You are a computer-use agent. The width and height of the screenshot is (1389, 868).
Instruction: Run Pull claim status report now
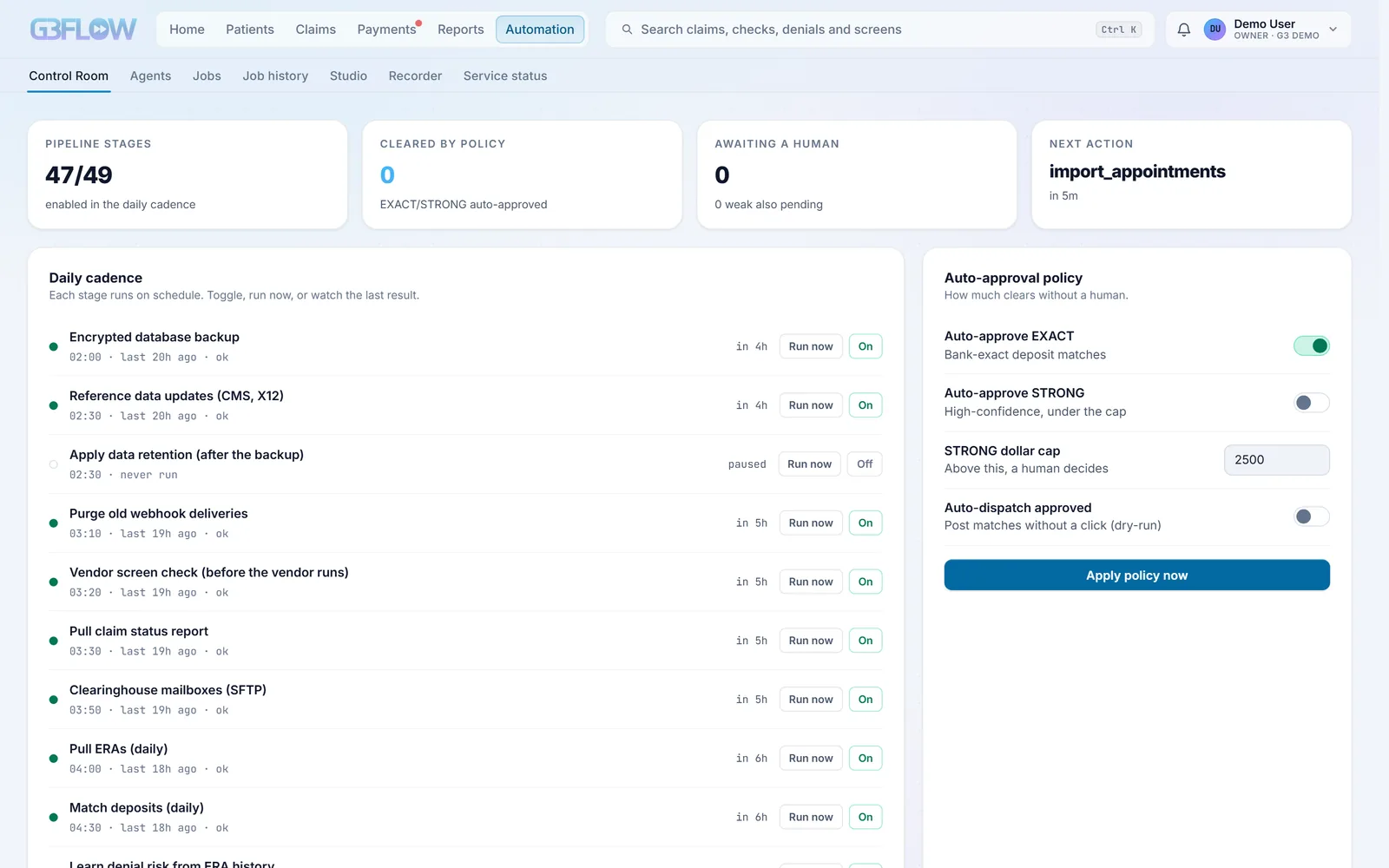[x=811, y=641]
